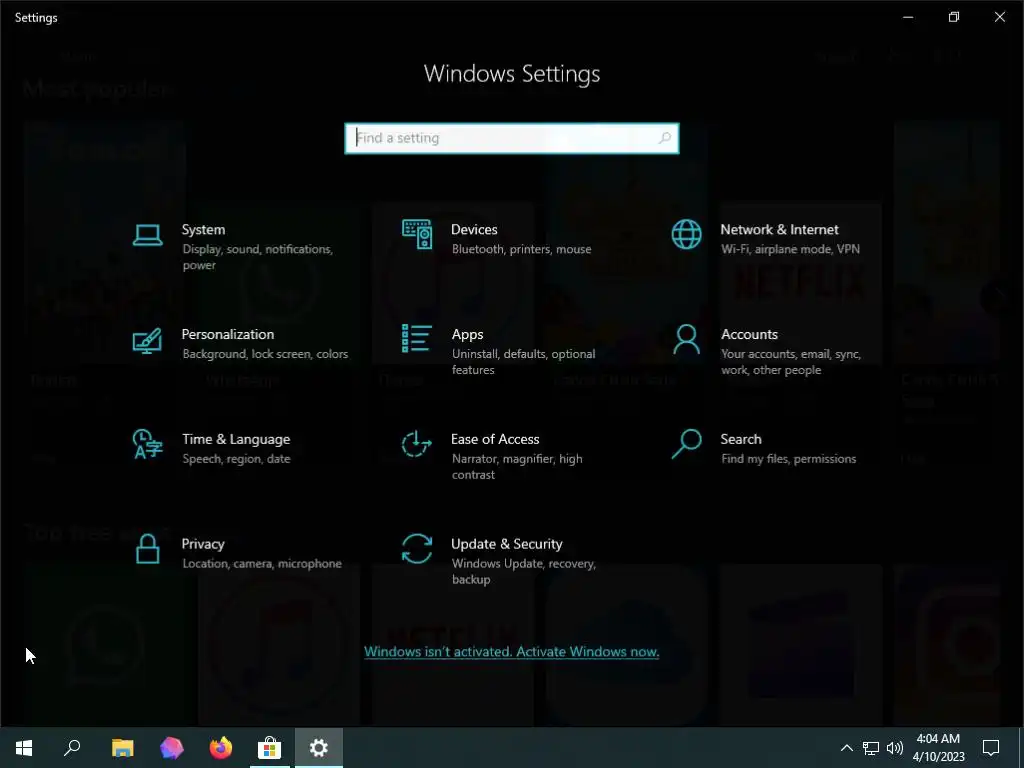Click the volume speaker tray icon
The width and height of the screenshot is (1024, 768).
(895, 748)
